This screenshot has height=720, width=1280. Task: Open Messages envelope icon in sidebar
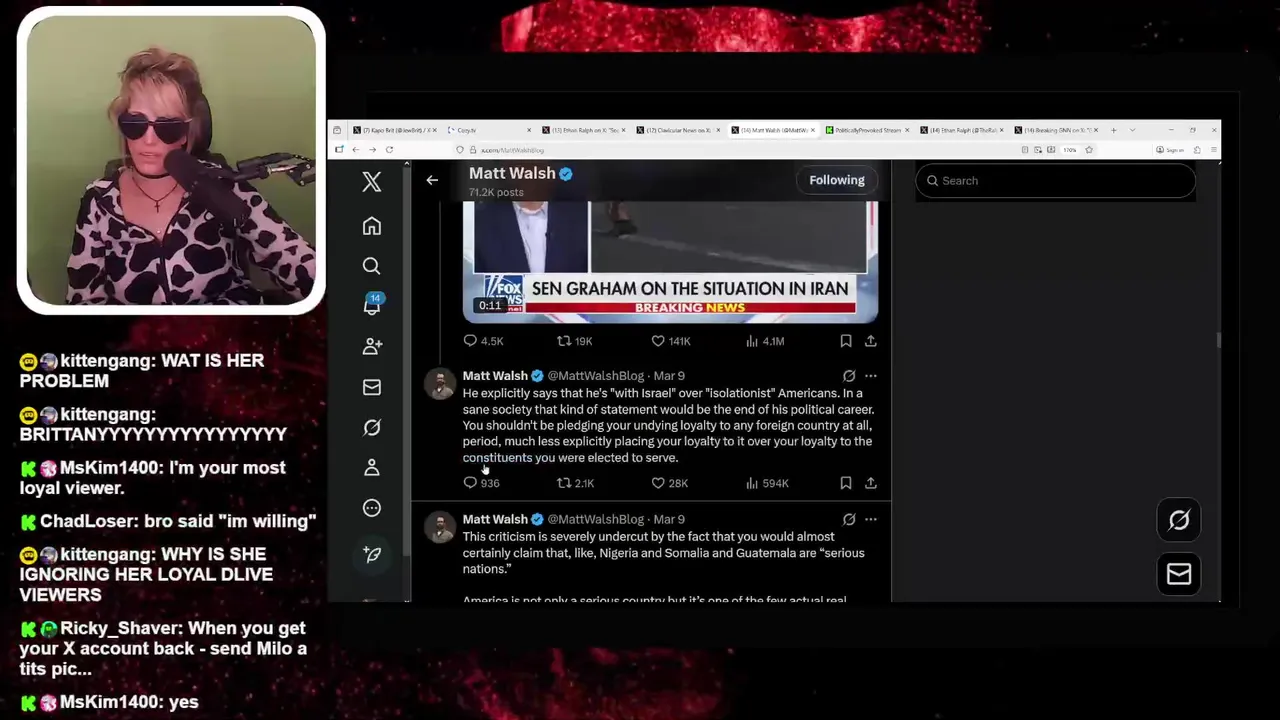372,387
